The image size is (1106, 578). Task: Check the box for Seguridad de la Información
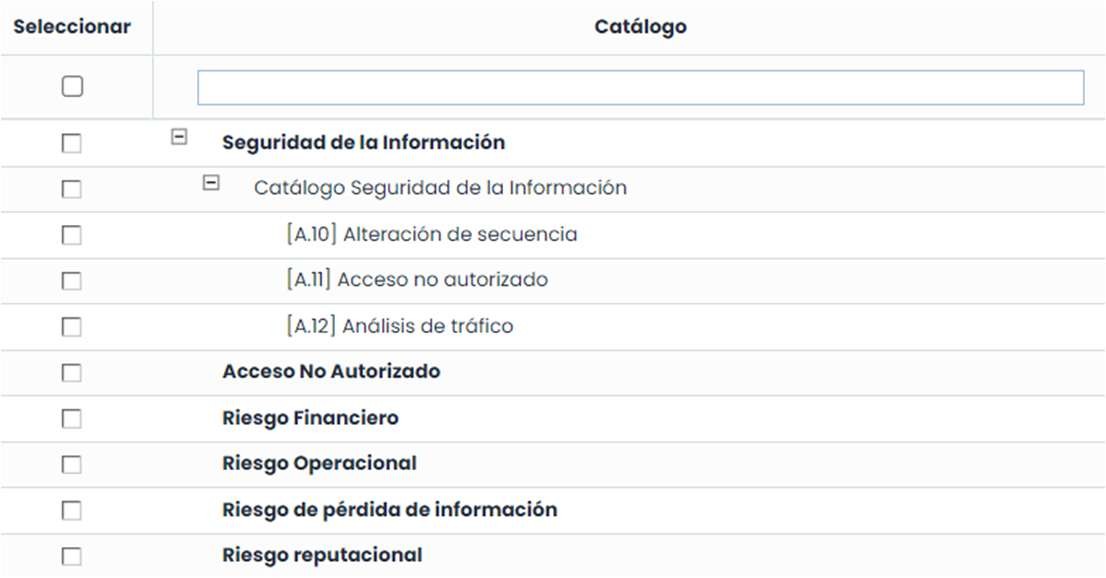(x=72, y=144)
